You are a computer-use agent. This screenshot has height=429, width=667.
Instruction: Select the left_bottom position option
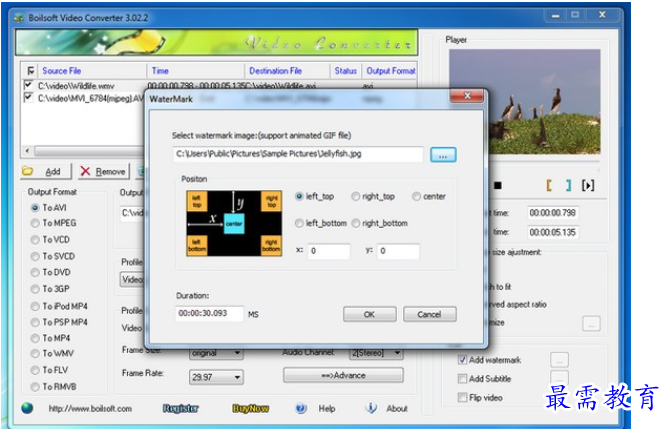coord(321,223)
